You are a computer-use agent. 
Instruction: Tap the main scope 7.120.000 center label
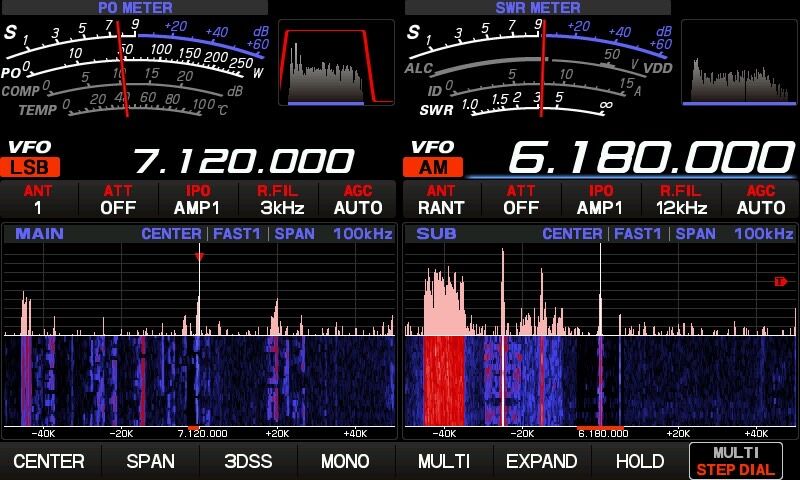pos(203,434)
